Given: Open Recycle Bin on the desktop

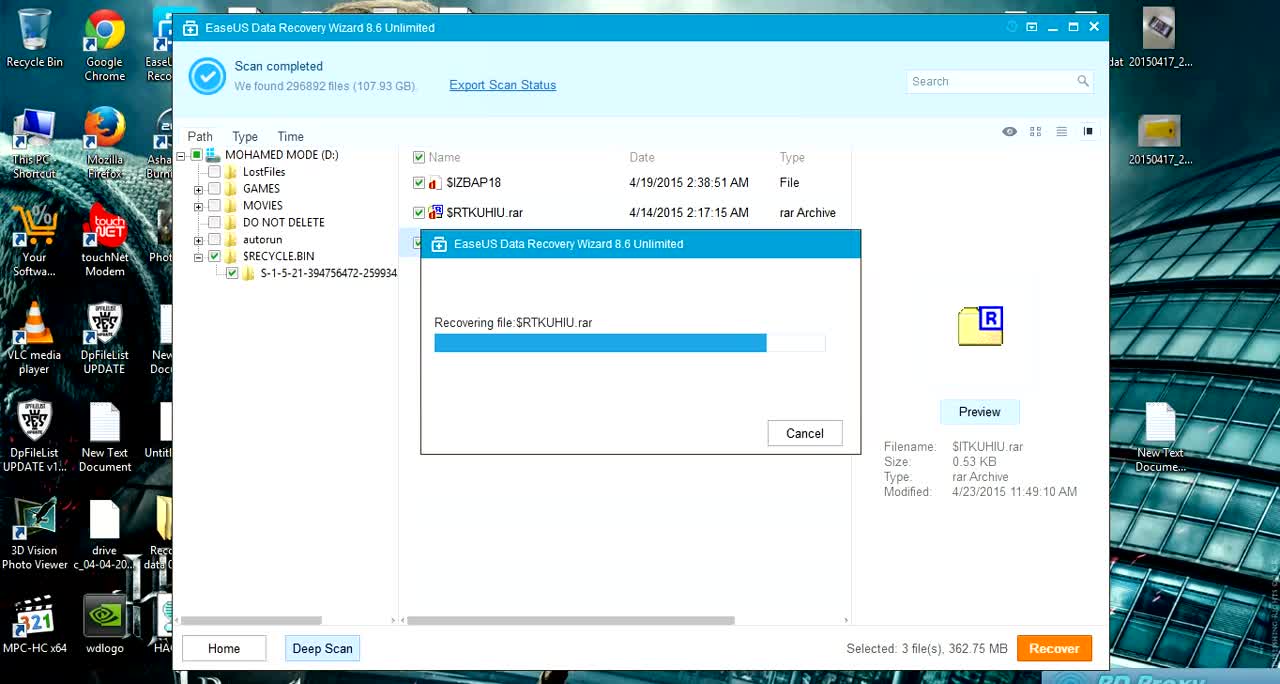Looking at the screenshot, I should (x=34, y=38).
